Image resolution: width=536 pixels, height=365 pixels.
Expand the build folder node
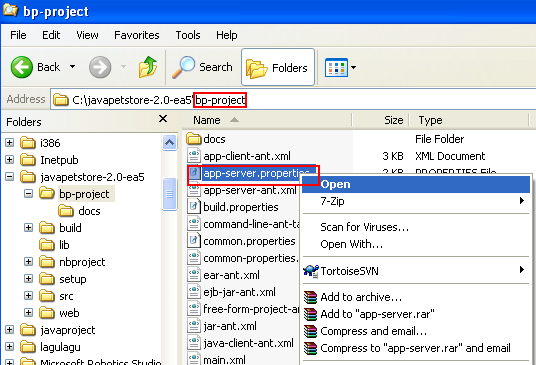click(29, 228)
